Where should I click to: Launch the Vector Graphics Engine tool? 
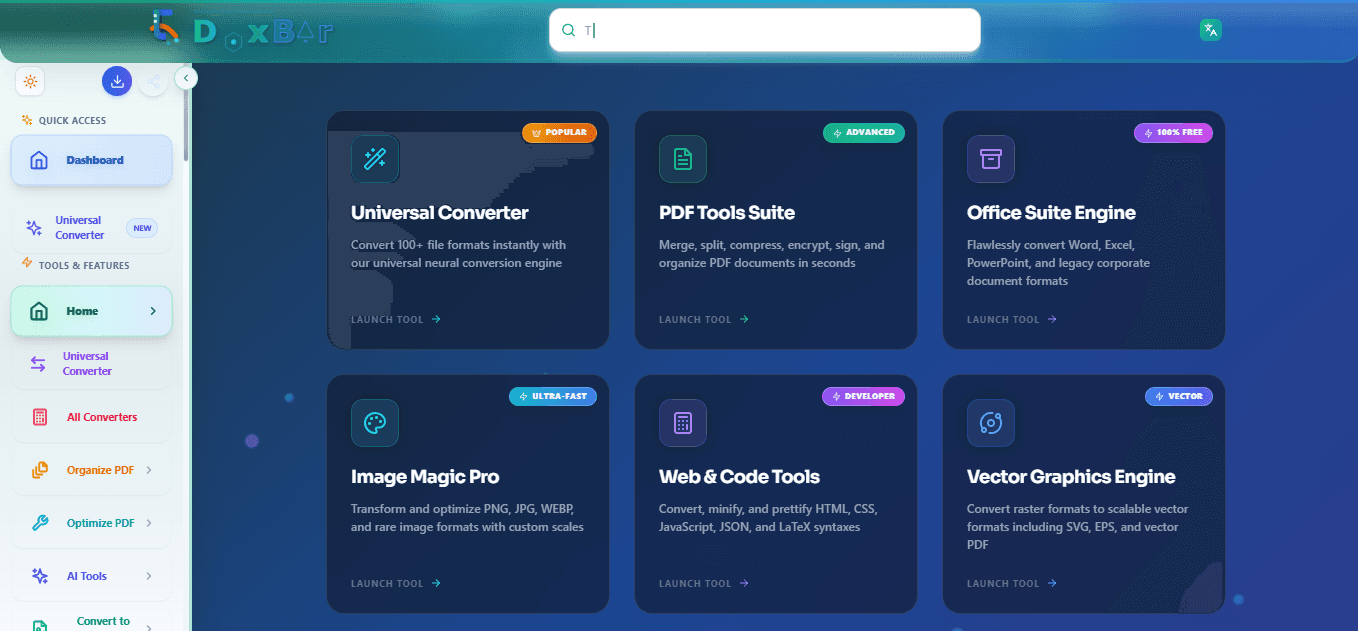point(1012,584)
